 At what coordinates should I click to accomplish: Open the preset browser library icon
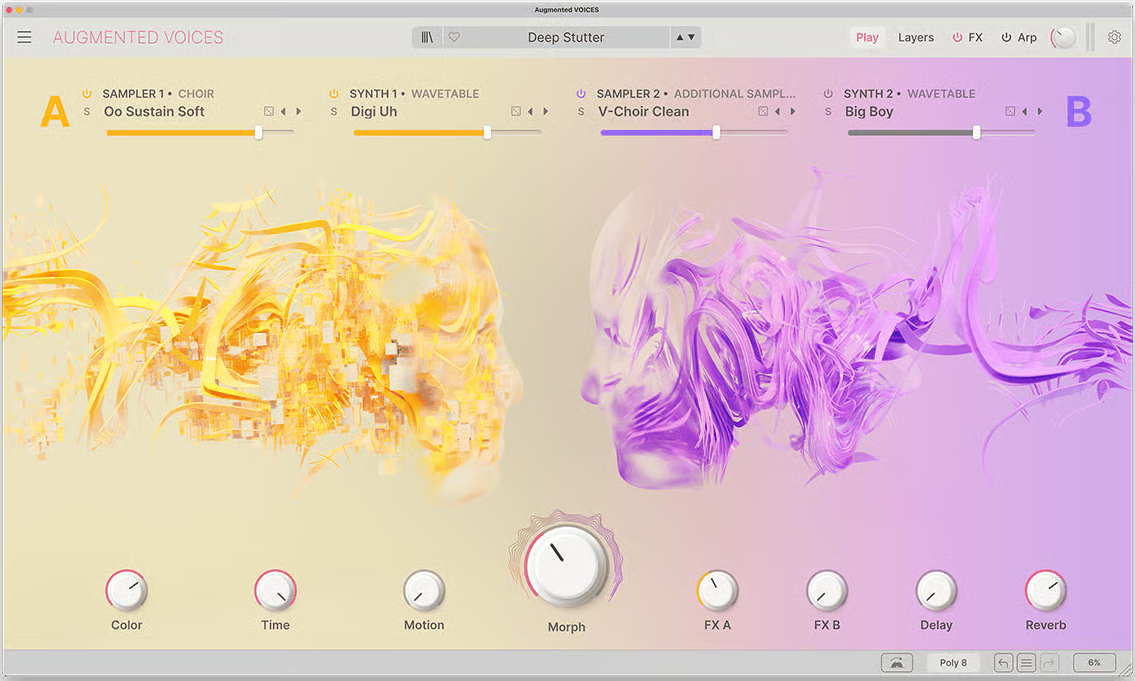point(427,37)
